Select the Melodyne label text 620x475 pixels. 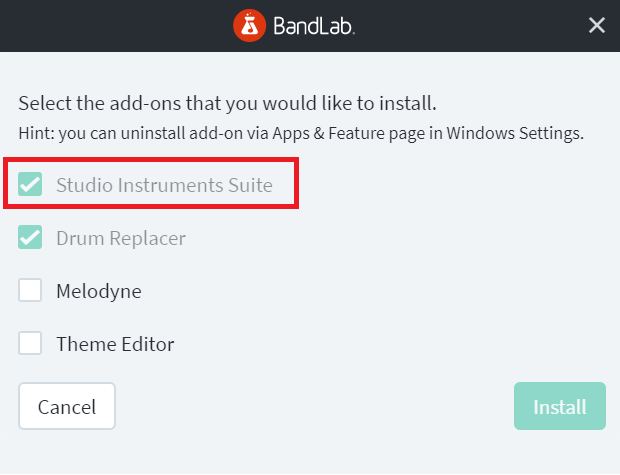pos(99,291)
